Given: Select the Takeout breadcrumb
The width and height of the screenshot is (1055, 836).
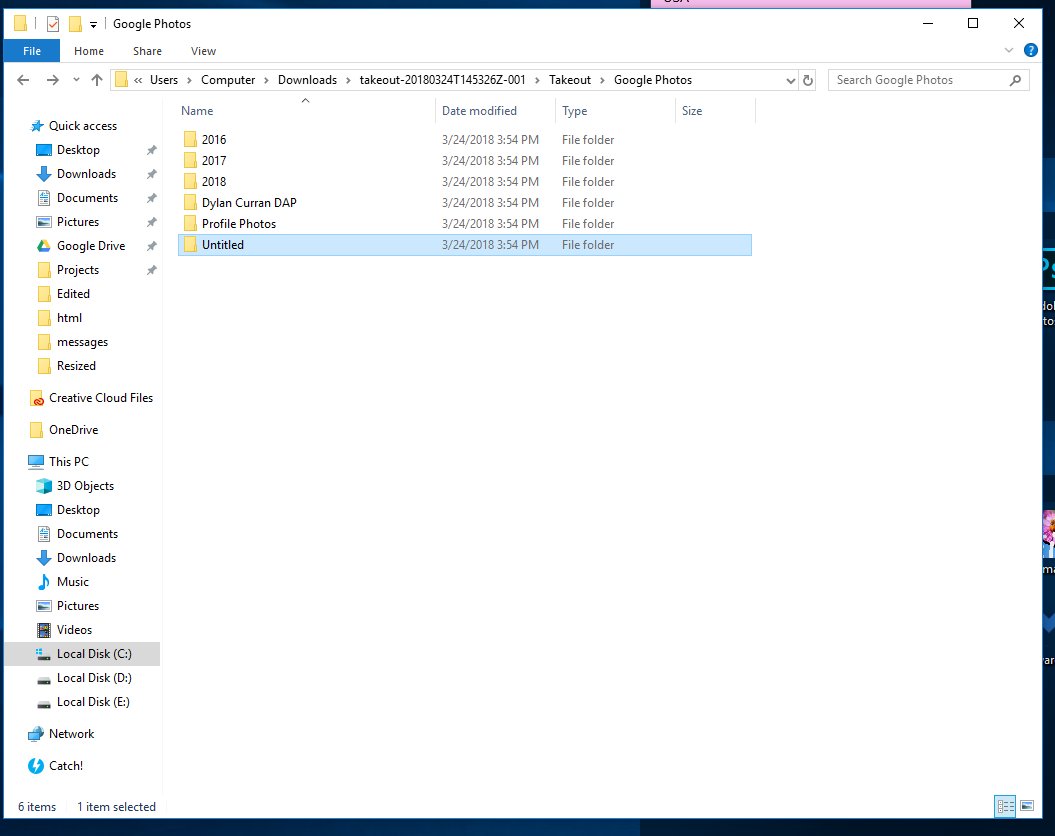Looking at the screenshot, I should pos(570,80).
